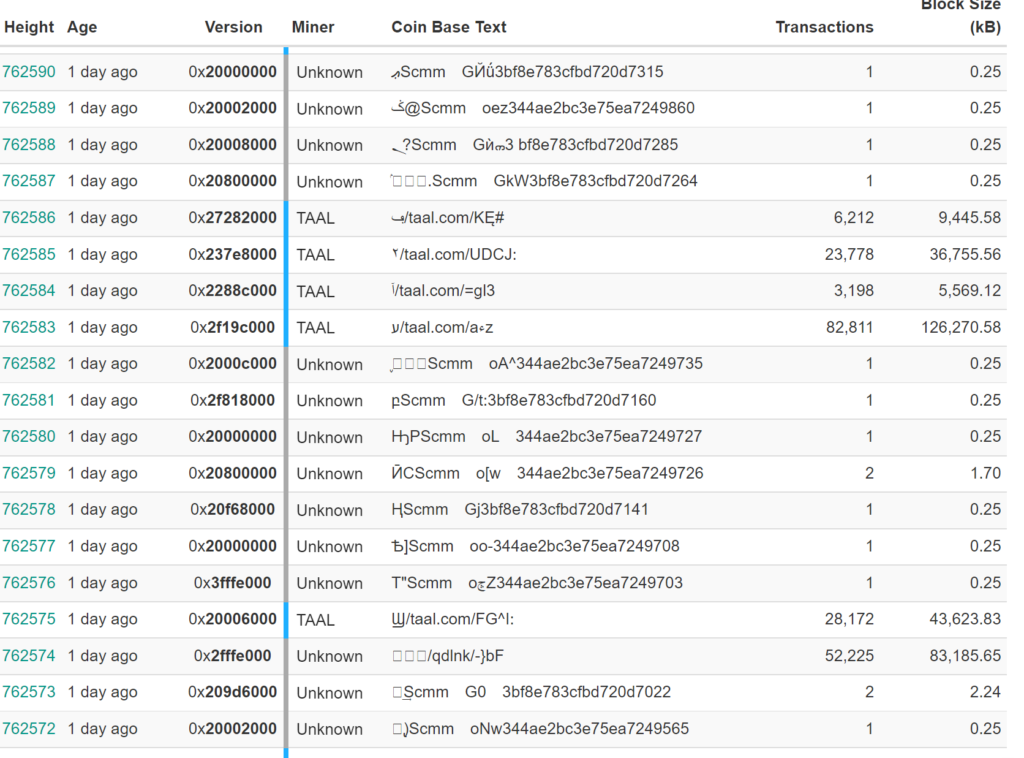The width and height of the screenshot is (1024, 758).
Task: Click the Version column header
Action: click(x=233, y=27)
